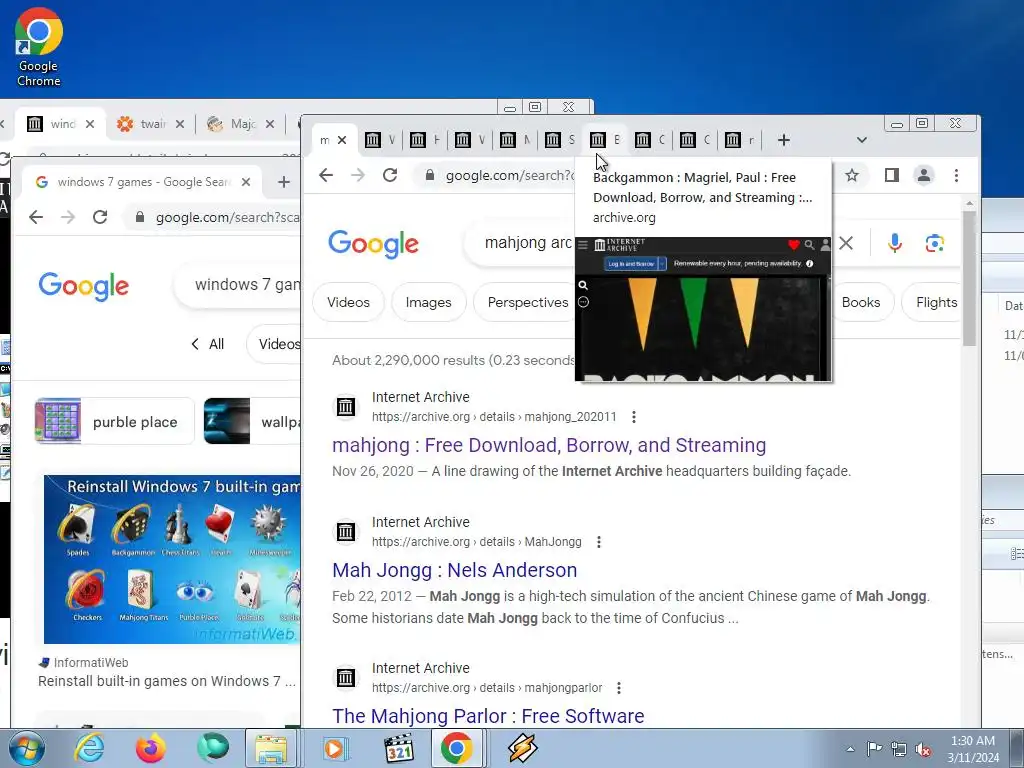1024x768 pixels.
Task: Open 'Mah Jongg : Nels Anderson' result
Action: coord(455,570)
